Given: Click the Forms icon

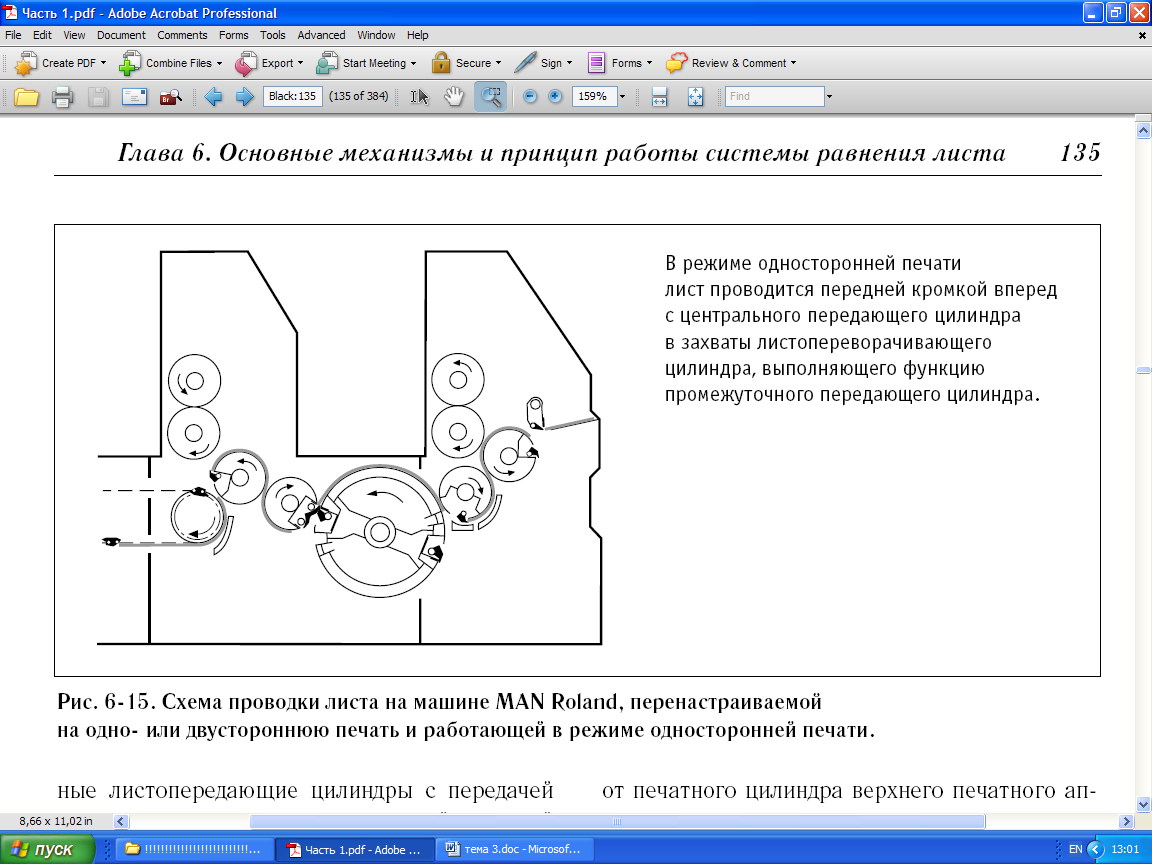Looking at the screenshot, I should tap(596, 63).
